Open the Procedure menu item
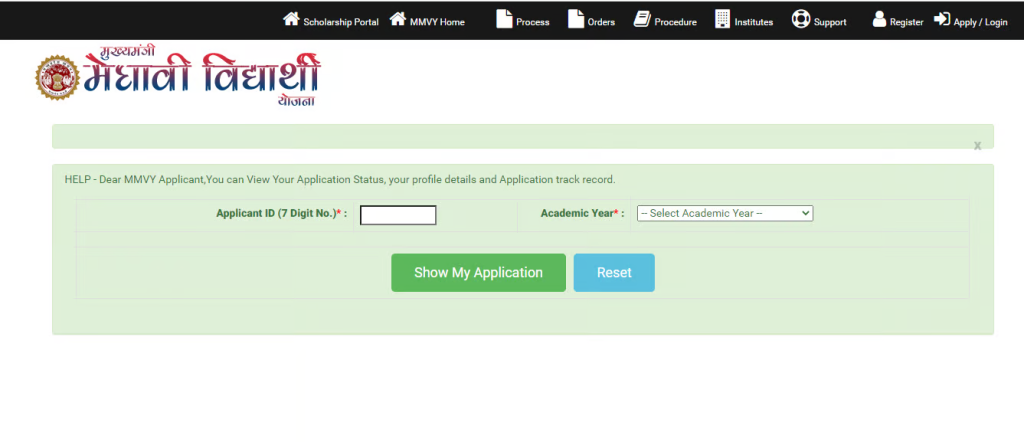 coord(676,22)
